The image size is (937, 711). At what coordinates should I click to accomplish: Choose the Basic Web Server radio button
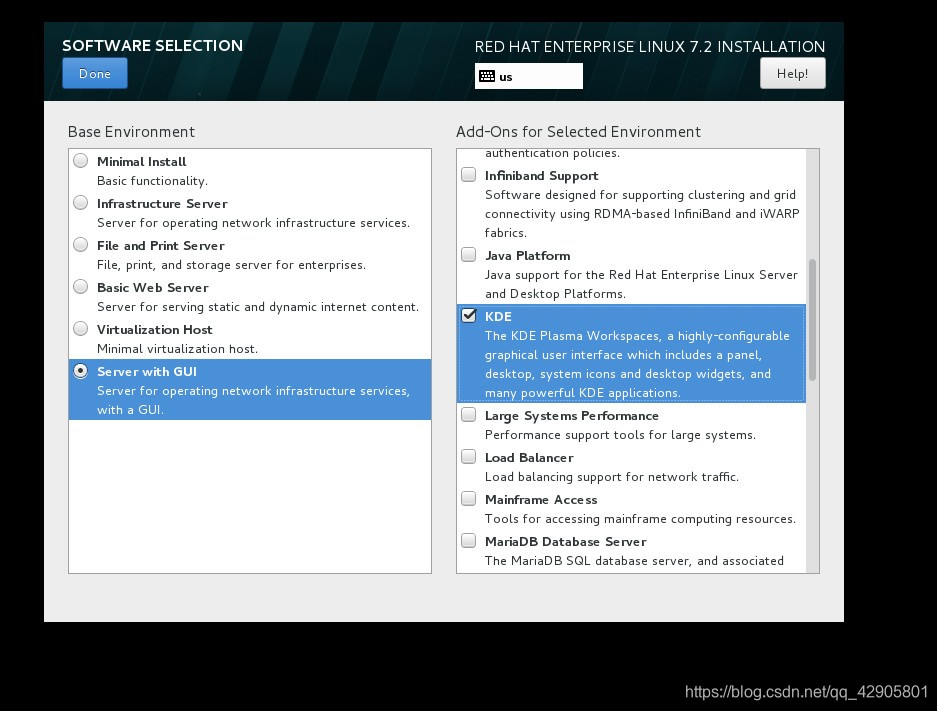coord(81,287)
